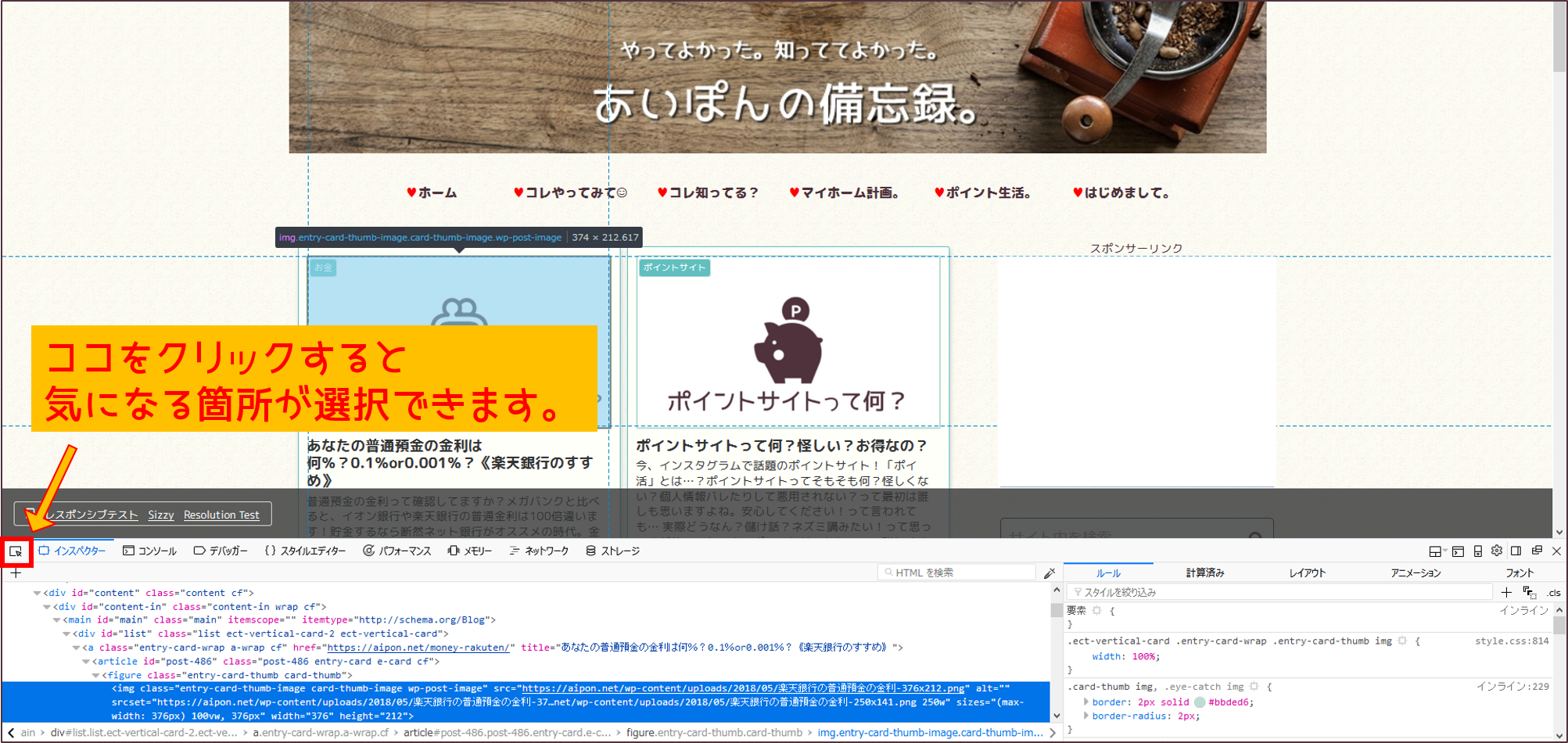
Task: Close the developer tools panel
Action: pos(1556,551)
